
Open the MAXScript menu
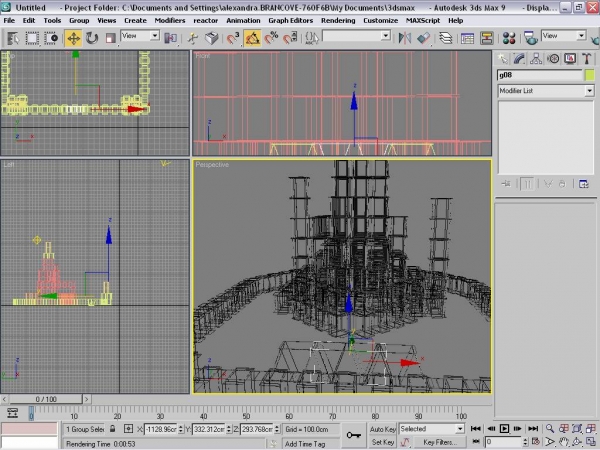[422, 20]
